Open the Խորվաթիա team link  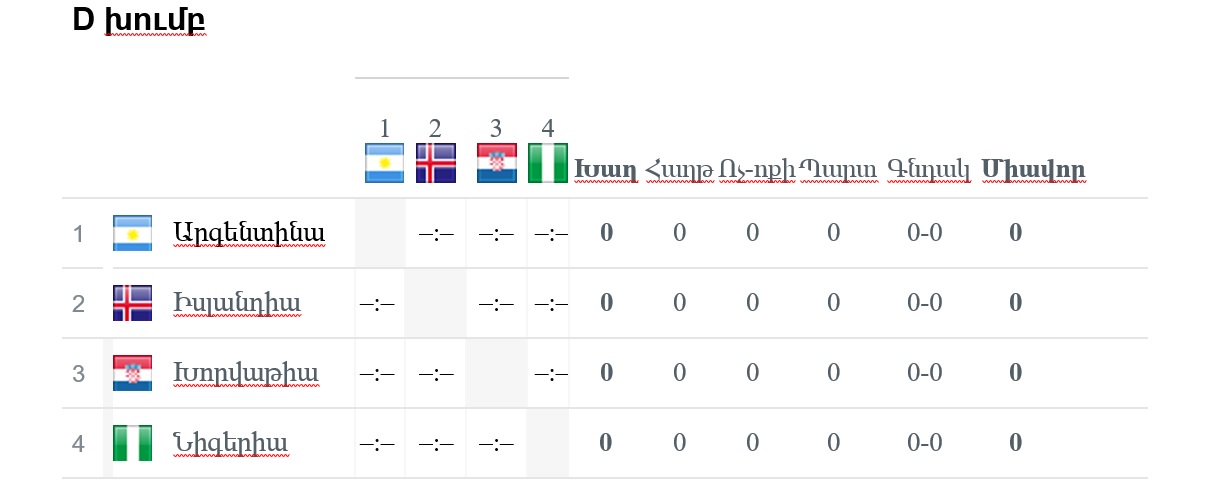[245, 373]
